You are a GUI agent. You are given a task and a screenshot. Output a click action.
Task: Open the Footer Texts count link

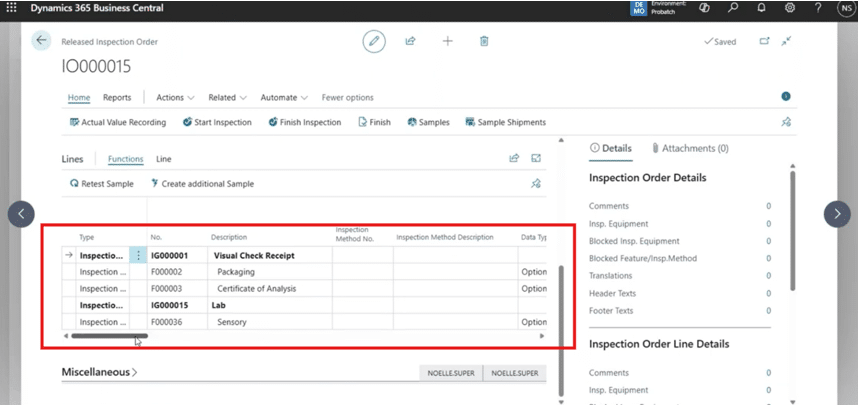769,311
